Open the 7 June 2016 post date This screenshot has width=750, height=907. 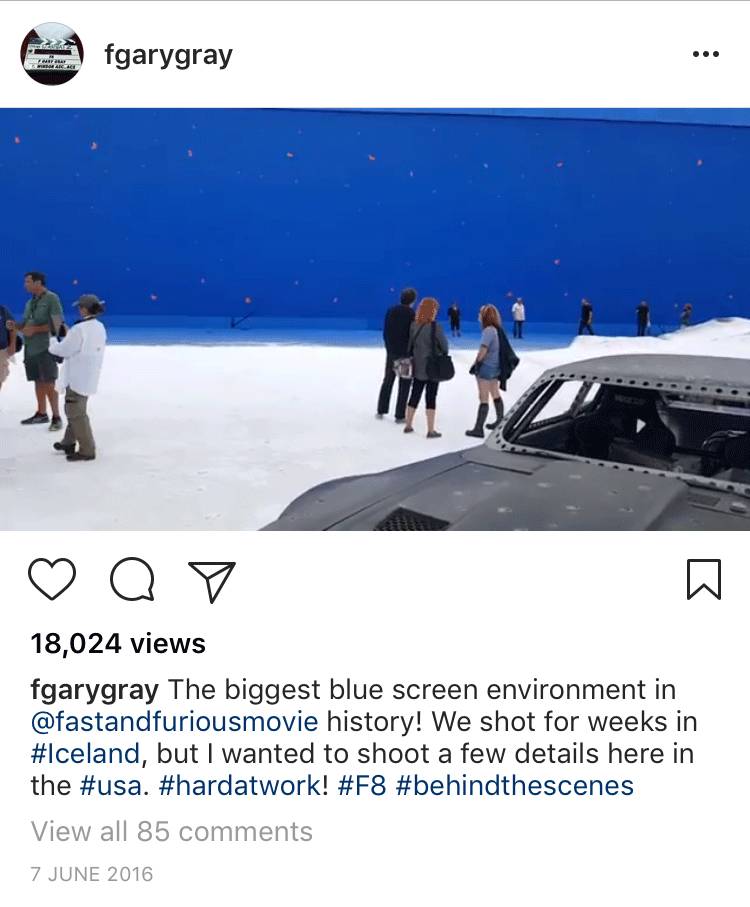pos(91,874)
